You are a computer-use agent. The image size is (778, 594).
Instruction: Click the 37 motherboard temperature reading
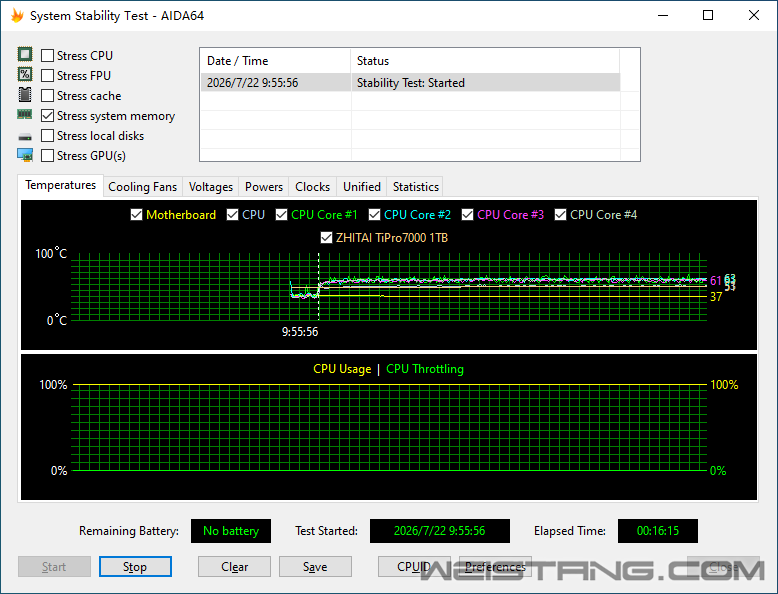click(x=716, y=297)
